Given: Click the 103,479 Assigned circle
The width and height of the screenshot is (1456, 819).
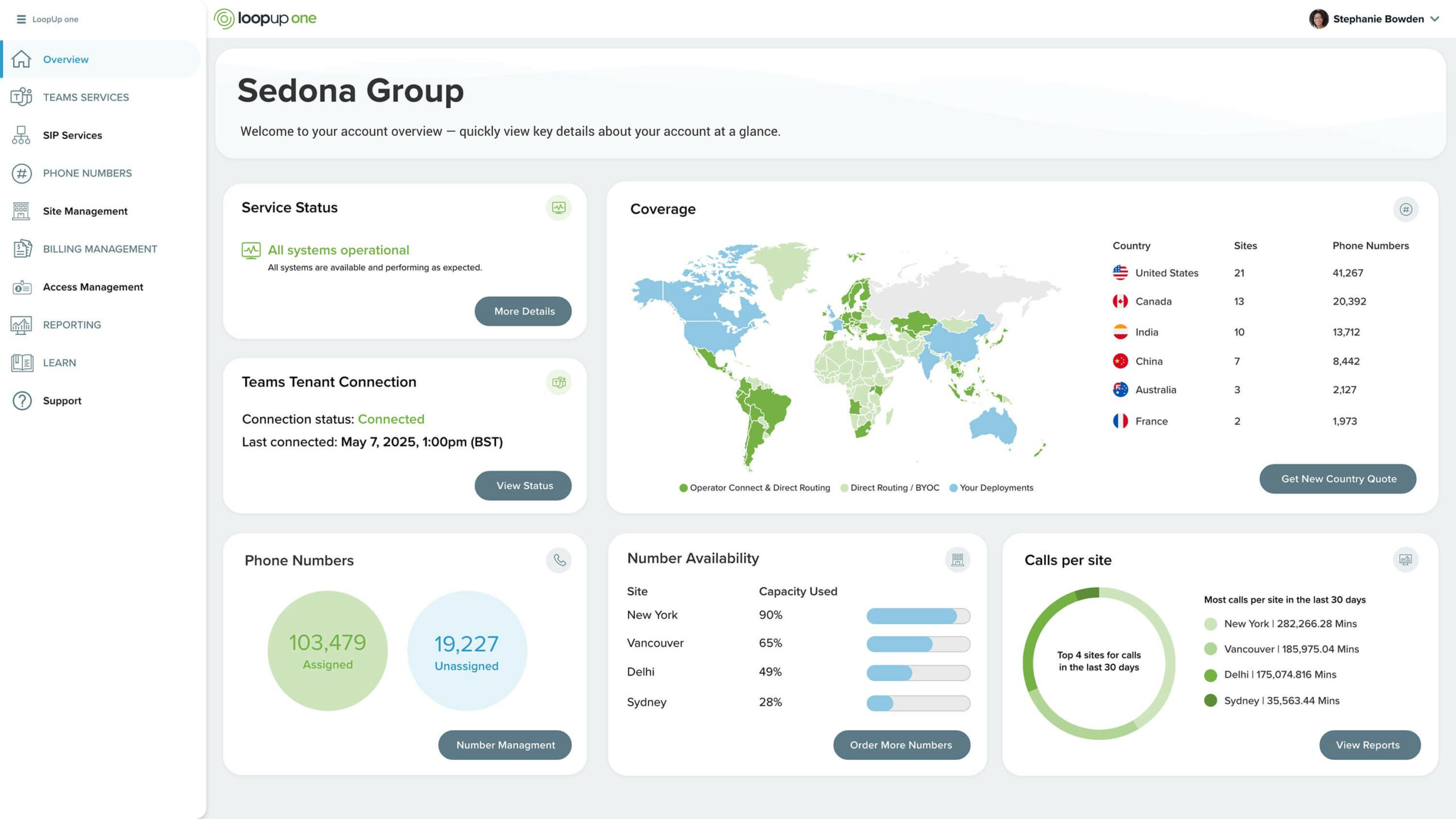Looking at the screenshot, I should pyautogui.click(x=328, y=651).
